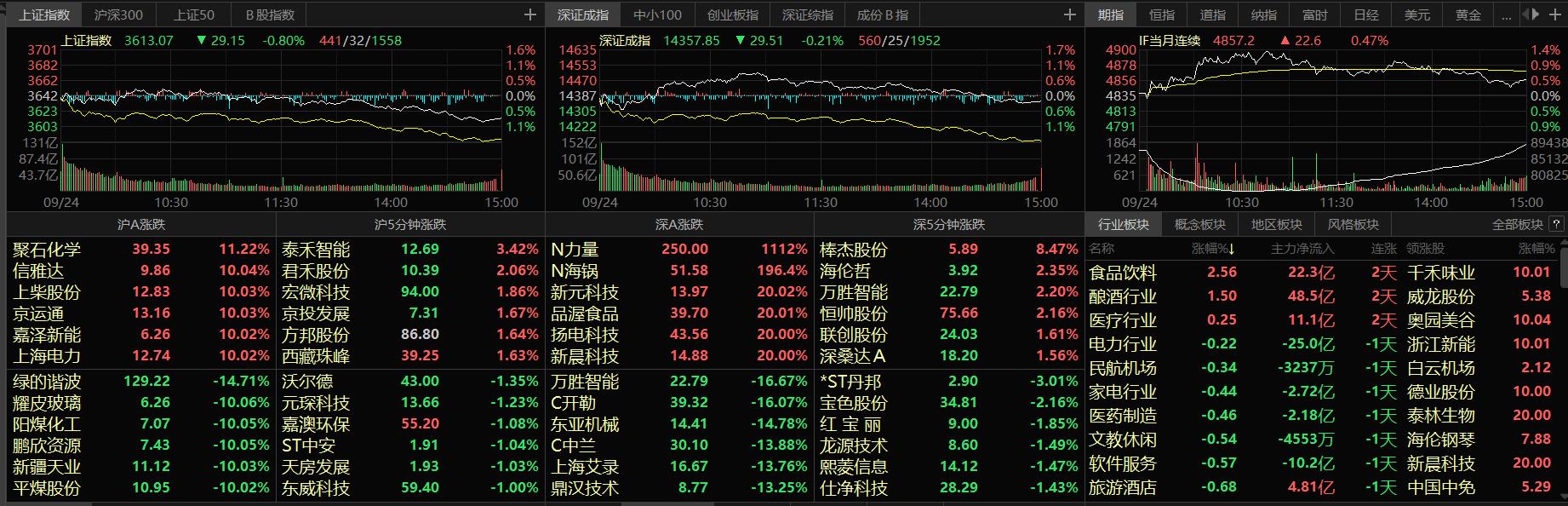This screenshot has width=1568, height=506.
Task: Open the sector help question-mark icon
Action: [1557, 225]
